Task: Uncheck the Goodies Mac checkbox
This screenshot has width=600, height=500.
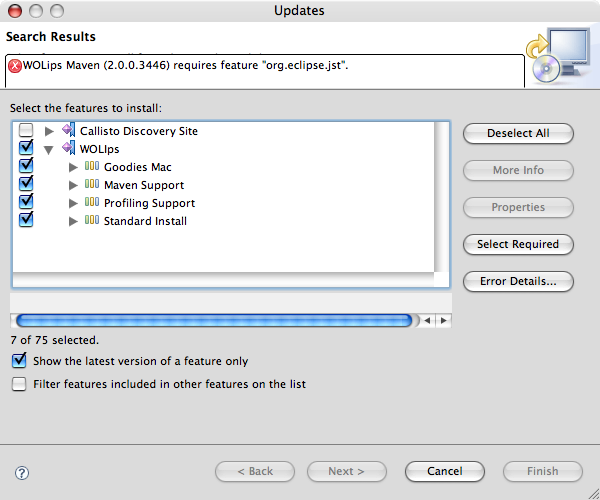Action: [x=26, y=165]
